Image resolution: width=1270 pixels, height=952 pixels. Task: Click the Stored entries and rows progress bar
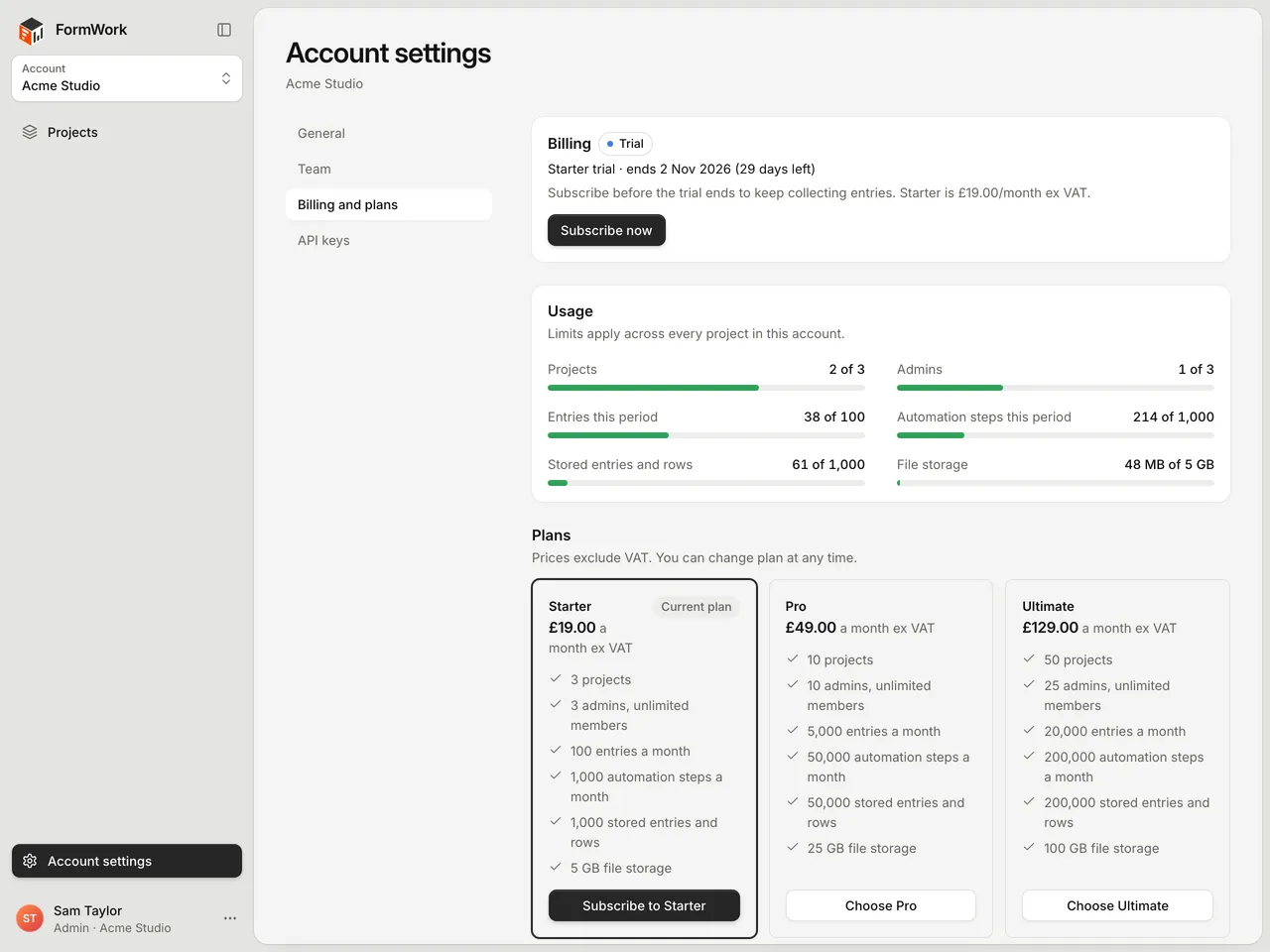(706, 483)
